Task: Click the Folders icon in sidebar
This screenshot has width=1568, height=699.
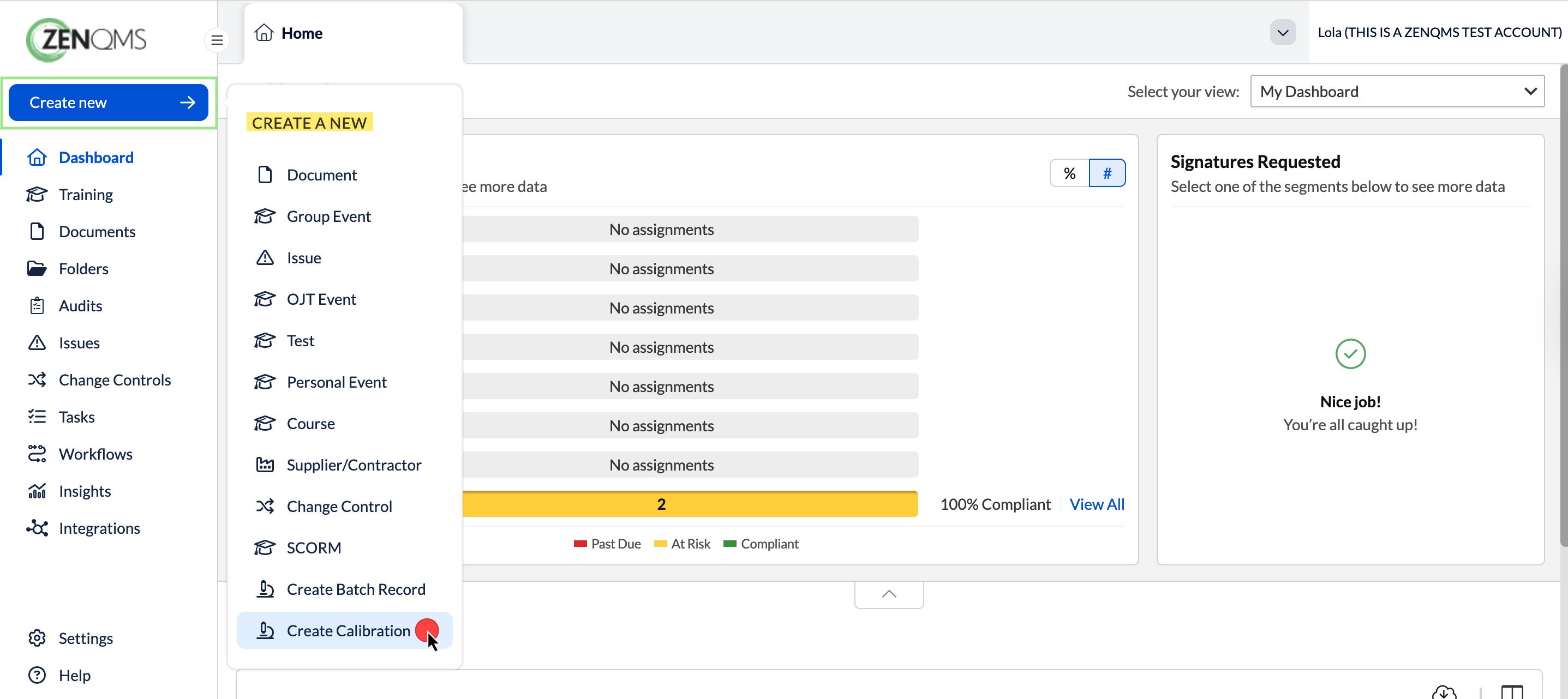Action: click(x=37, y=269)
